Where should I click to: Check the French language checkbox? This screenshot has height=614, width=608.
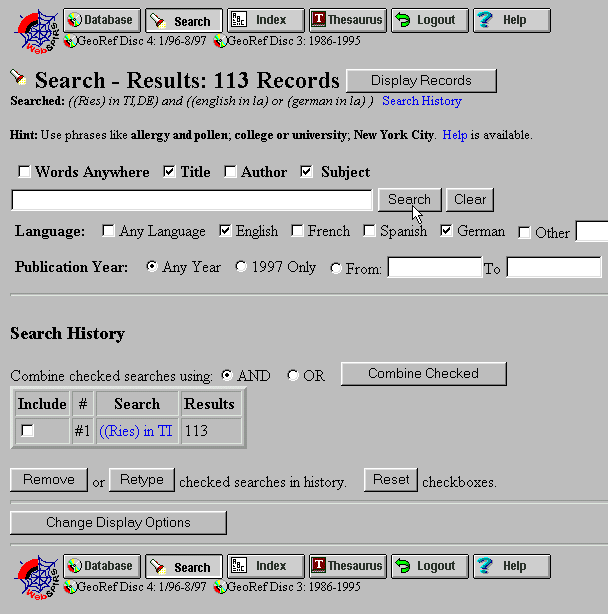[x=297, y=231]
